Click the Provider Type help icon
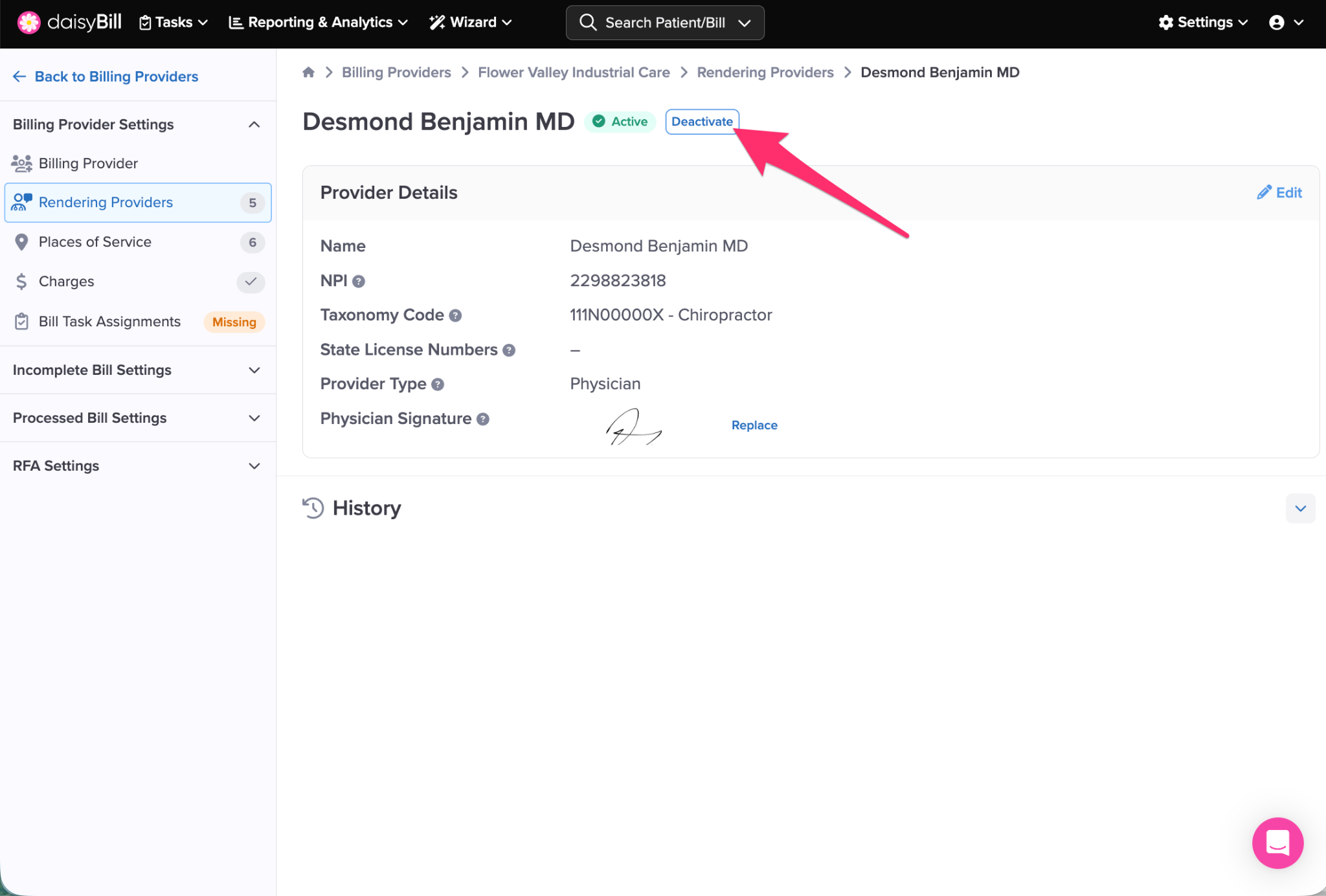This screenshot has height=896, width=1326. 438,385
